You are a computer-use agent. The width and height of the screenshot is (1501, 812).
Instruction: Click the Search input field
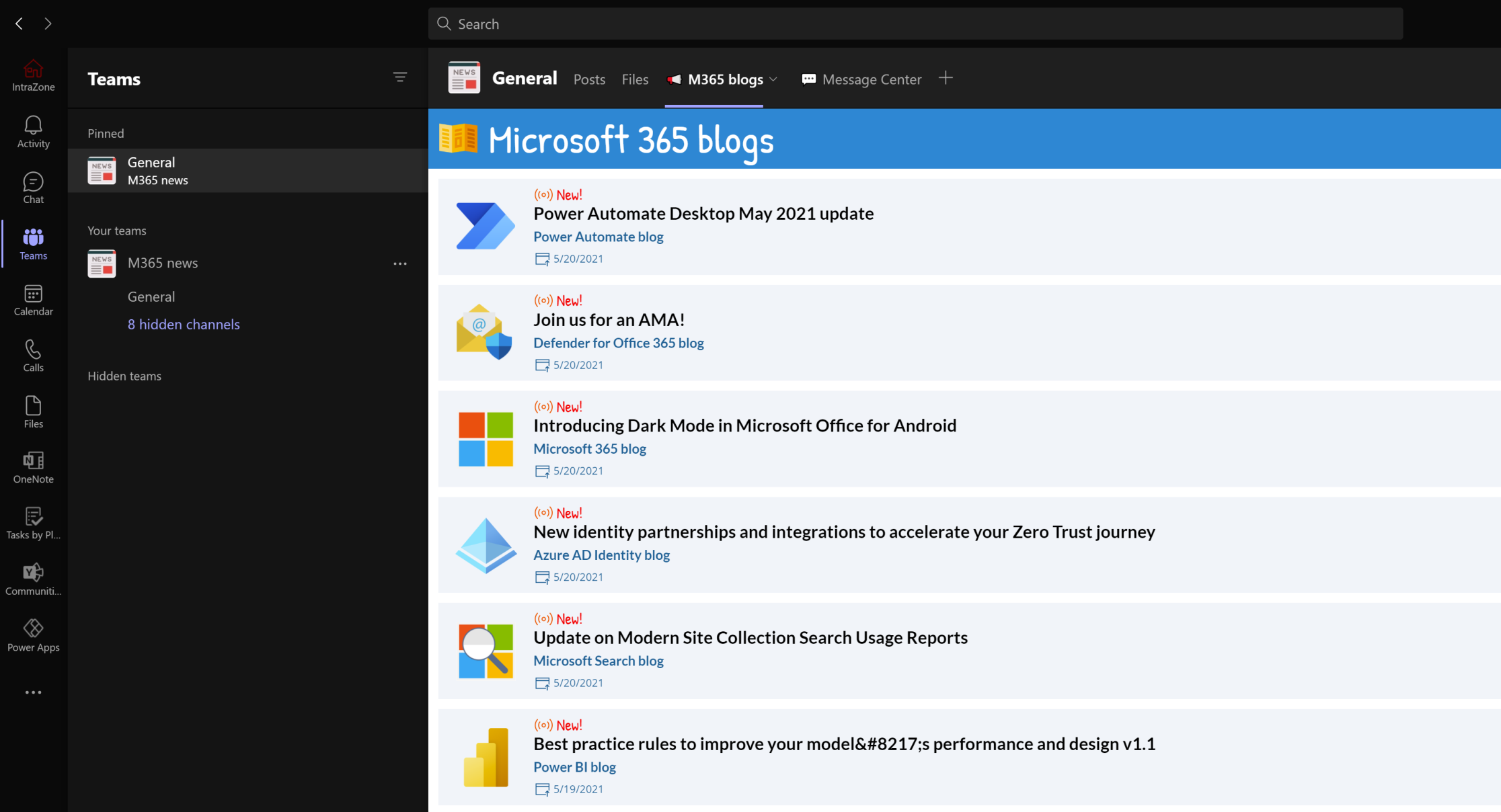coord(915,24)
